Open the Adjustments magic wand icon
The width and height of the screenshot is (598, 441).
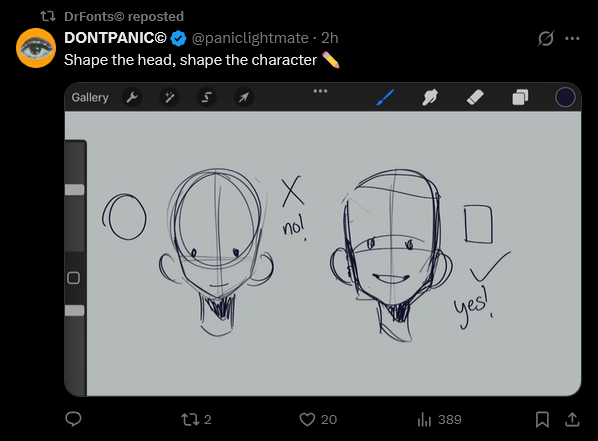(x=169, y=97)
